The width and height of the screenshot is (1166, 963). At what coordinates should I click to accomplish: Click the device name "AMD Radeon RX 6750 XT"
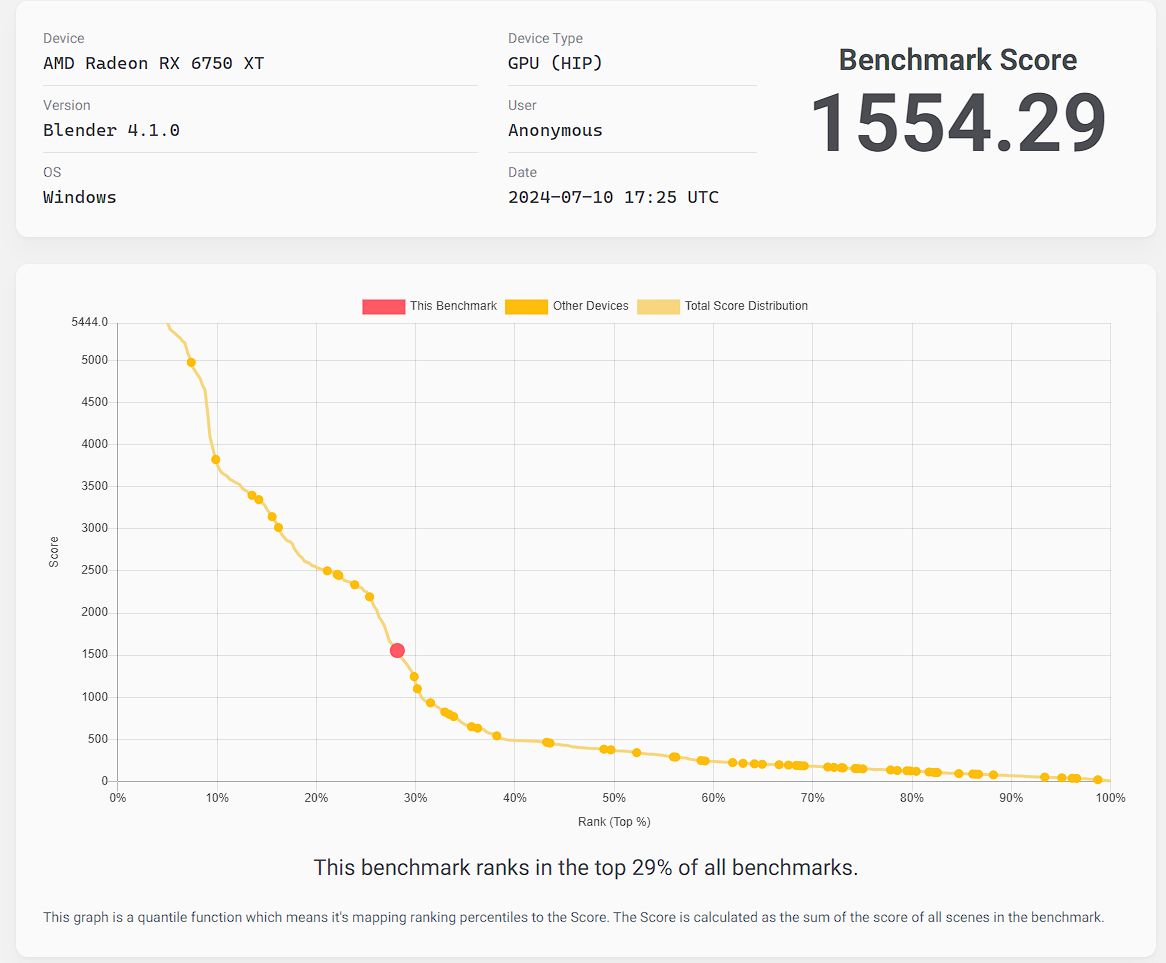[x=153, y=63]
